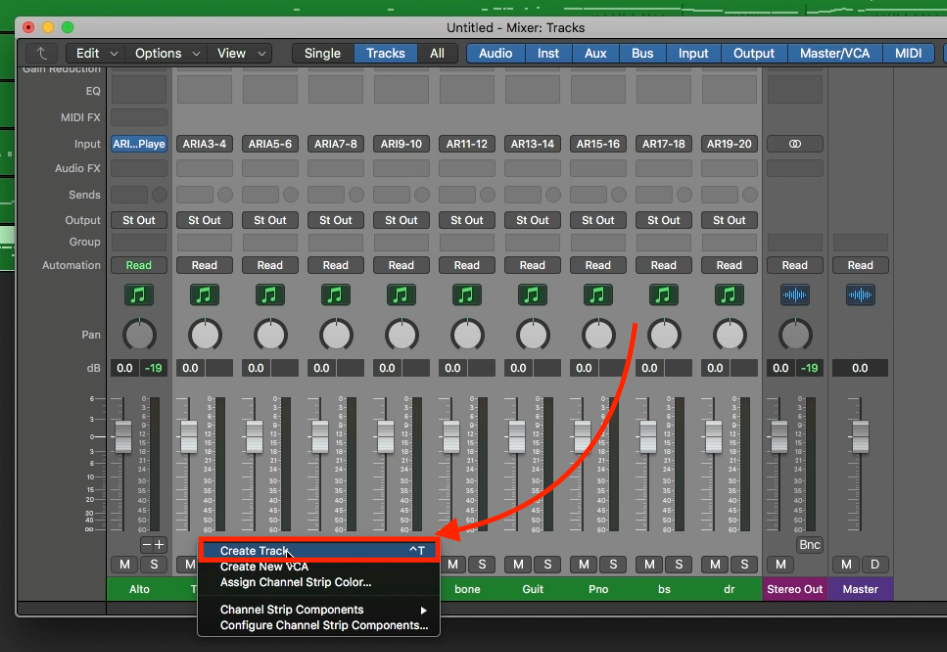Click the stereo link icon on Stereo Out
This screenshot has height=652, width=947.
(x=795, y=144)
